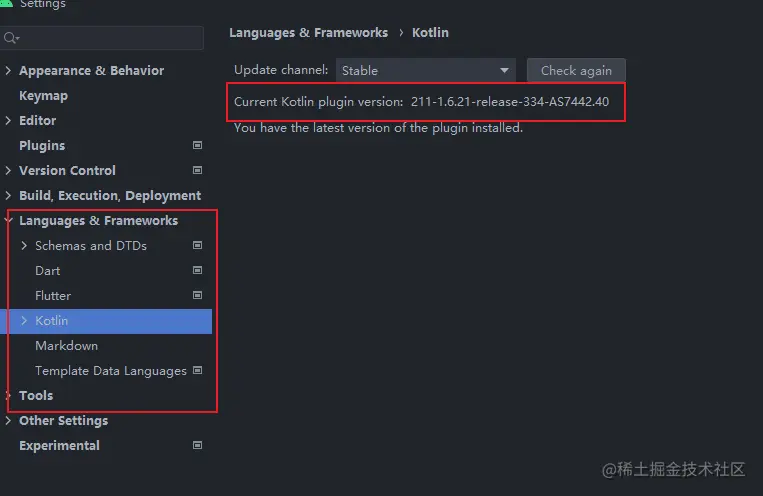Expand the Tools section arrow
763x496 pixels.
[x=8, y=395]
